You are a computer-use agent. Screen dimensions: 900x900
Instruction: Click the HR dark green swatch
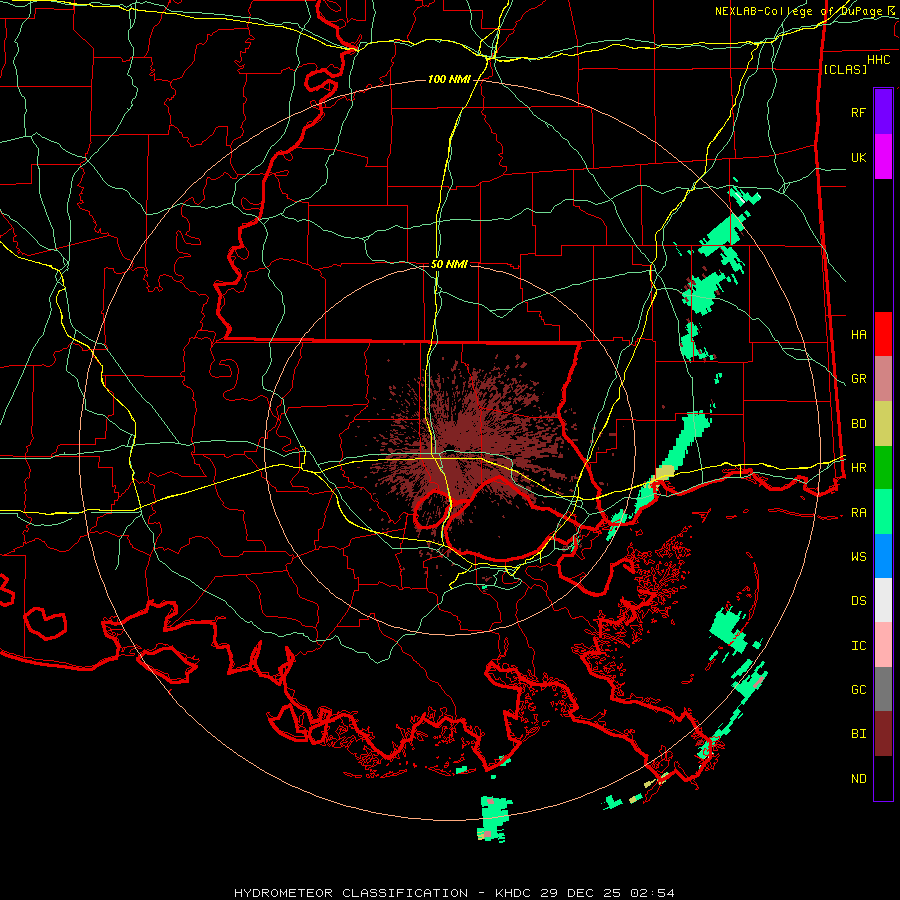pyautogui.click(x=883, y=468)
